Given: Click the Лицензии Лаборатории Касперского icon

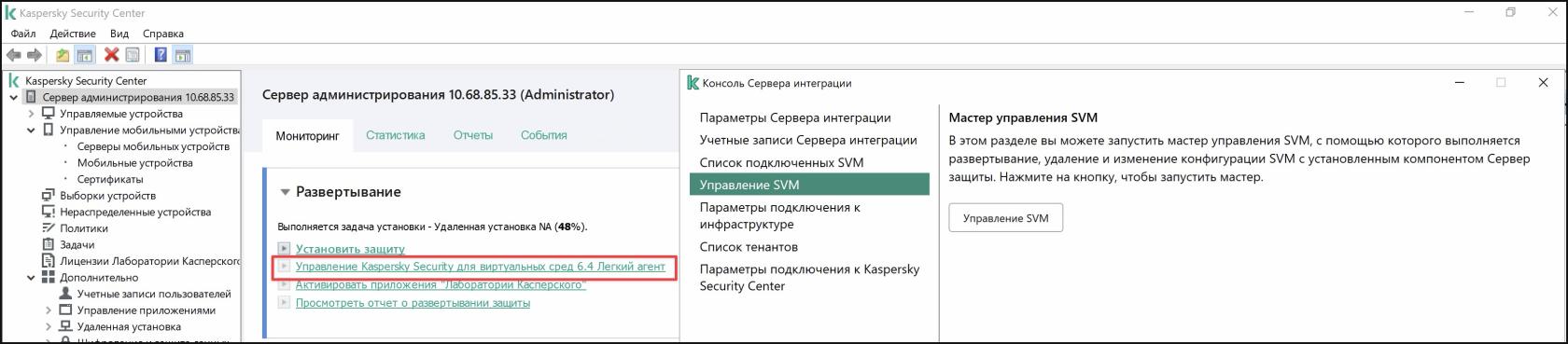Looking at the screenshot, I should [49, 261].
